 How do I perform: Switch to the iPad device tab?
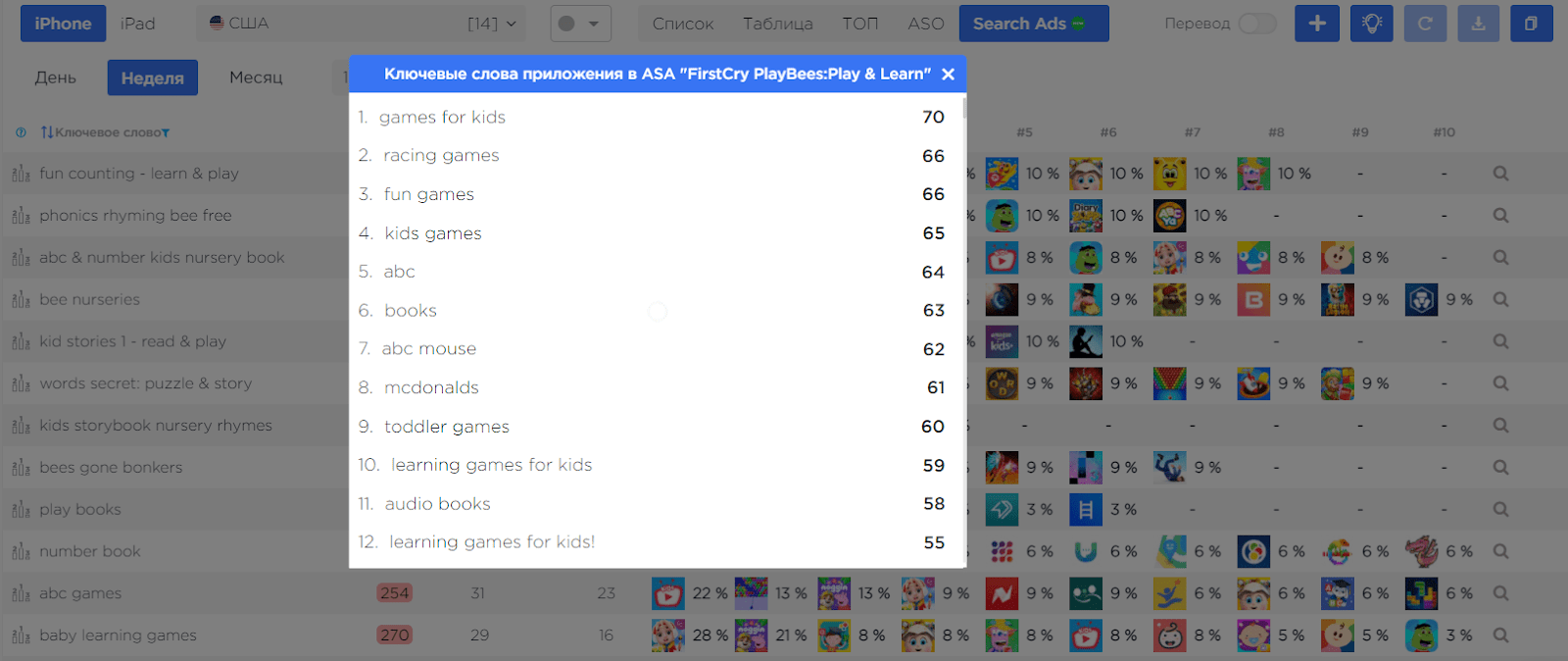click(x=138, y=24)
